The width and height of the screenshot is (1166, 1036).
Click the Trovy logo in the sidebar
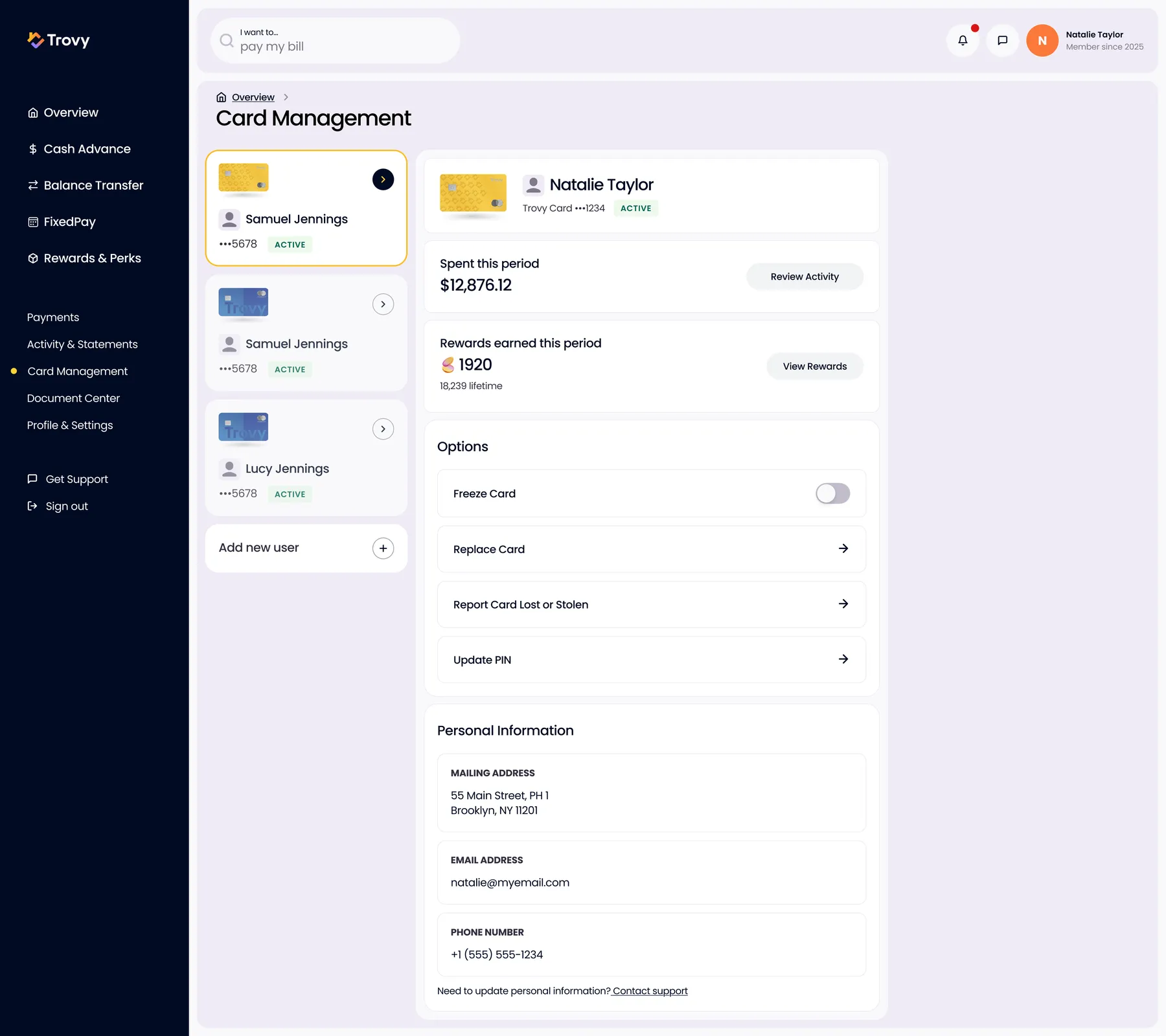coord(58,40)
